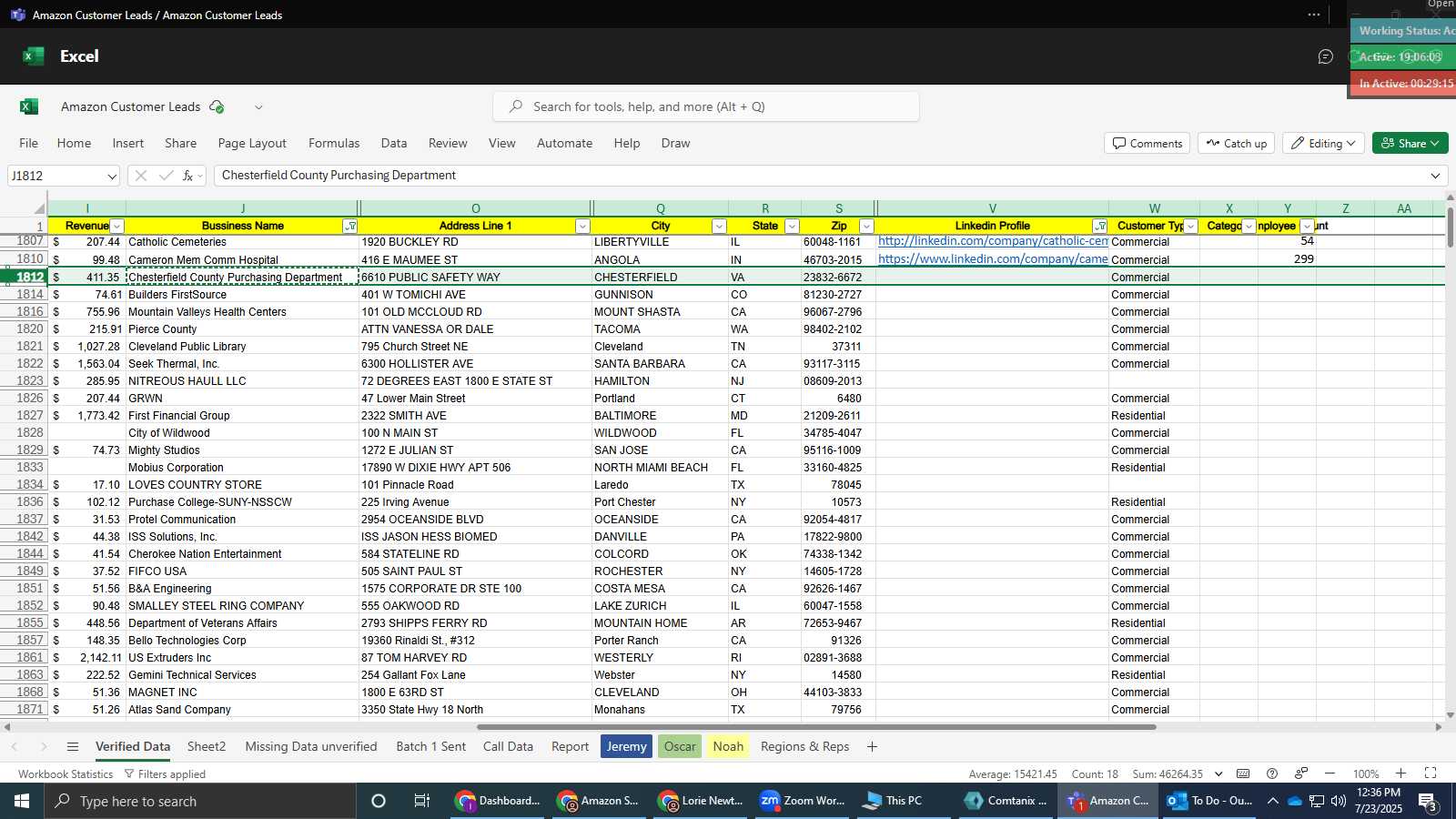The height and width of the screenshot is (819, 1456).
Task: Switch to the Oscar sheet tab
Action: pos(680,746)
